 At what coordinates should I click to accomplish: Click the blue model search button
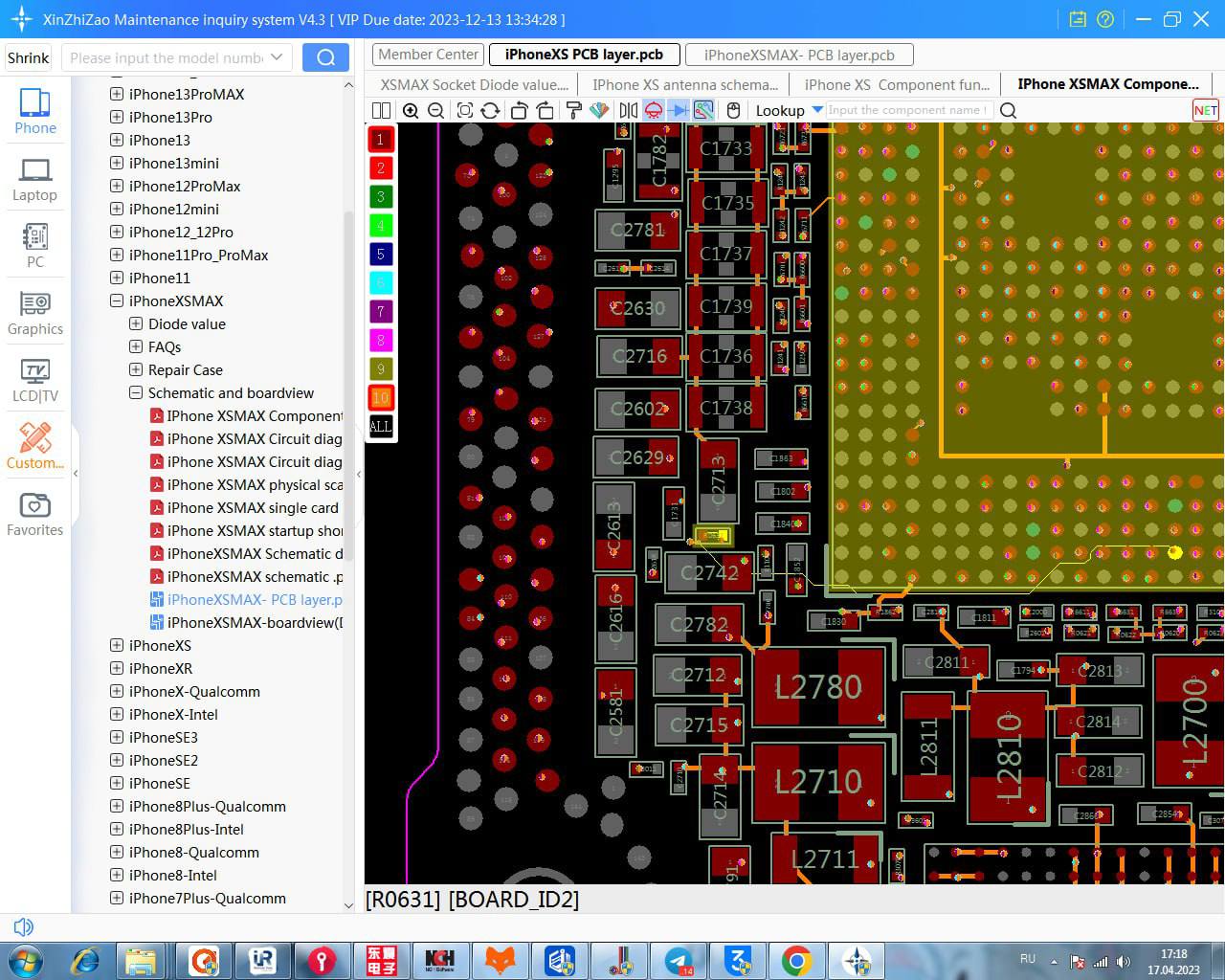(x=325, y=57)
